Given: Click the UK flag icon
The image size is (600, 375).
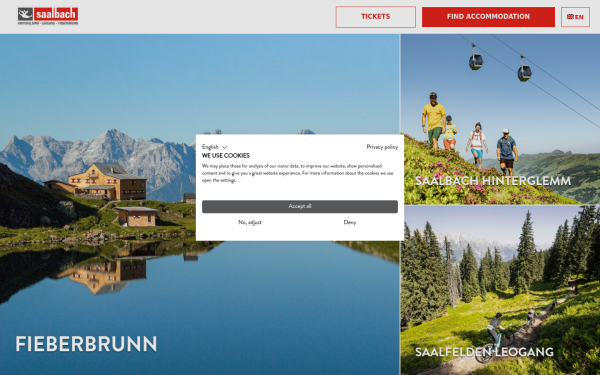Looking at the screenshot, I should pos(570,17).
